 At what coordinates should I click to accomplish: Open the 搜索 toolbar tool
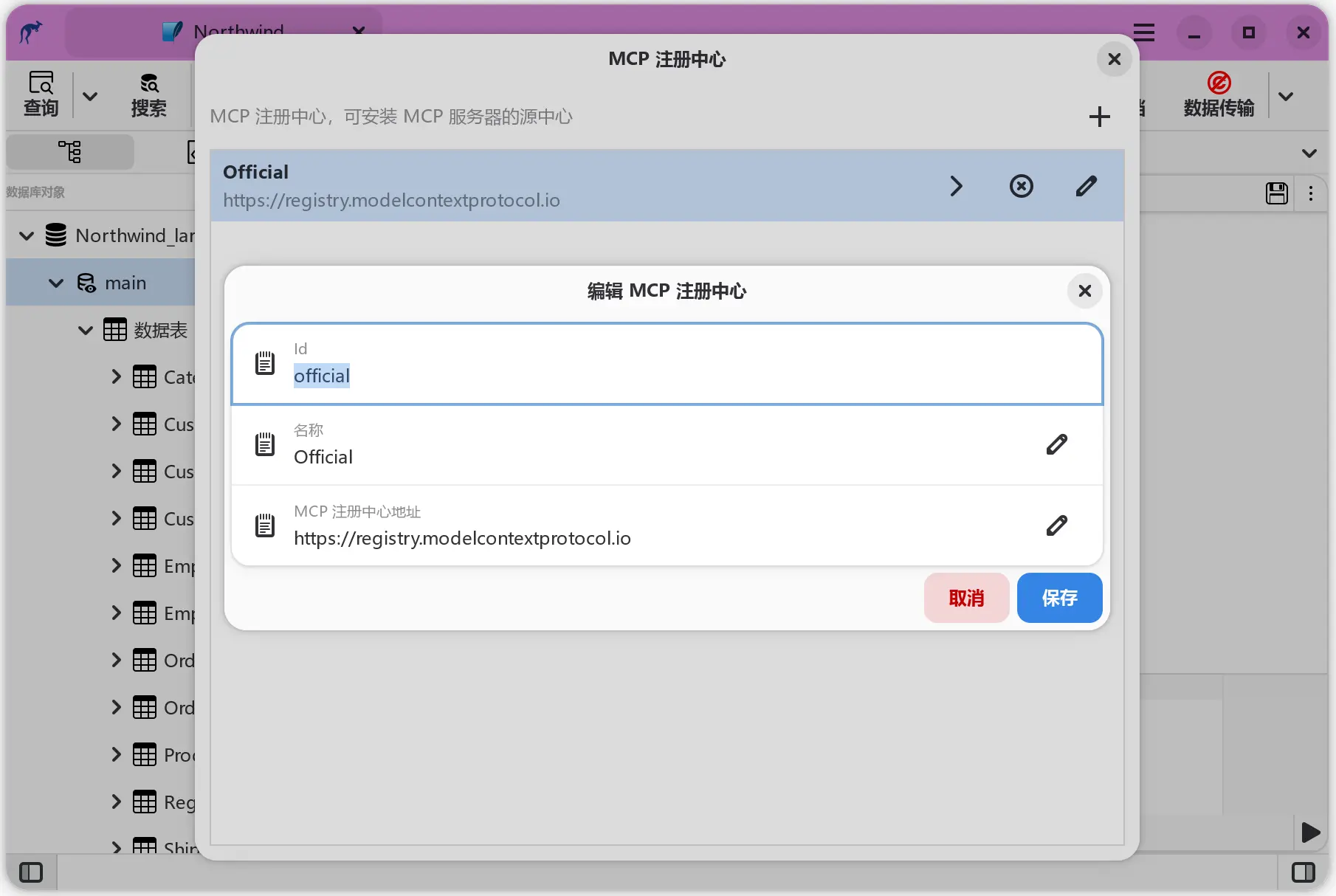(148, 94)
